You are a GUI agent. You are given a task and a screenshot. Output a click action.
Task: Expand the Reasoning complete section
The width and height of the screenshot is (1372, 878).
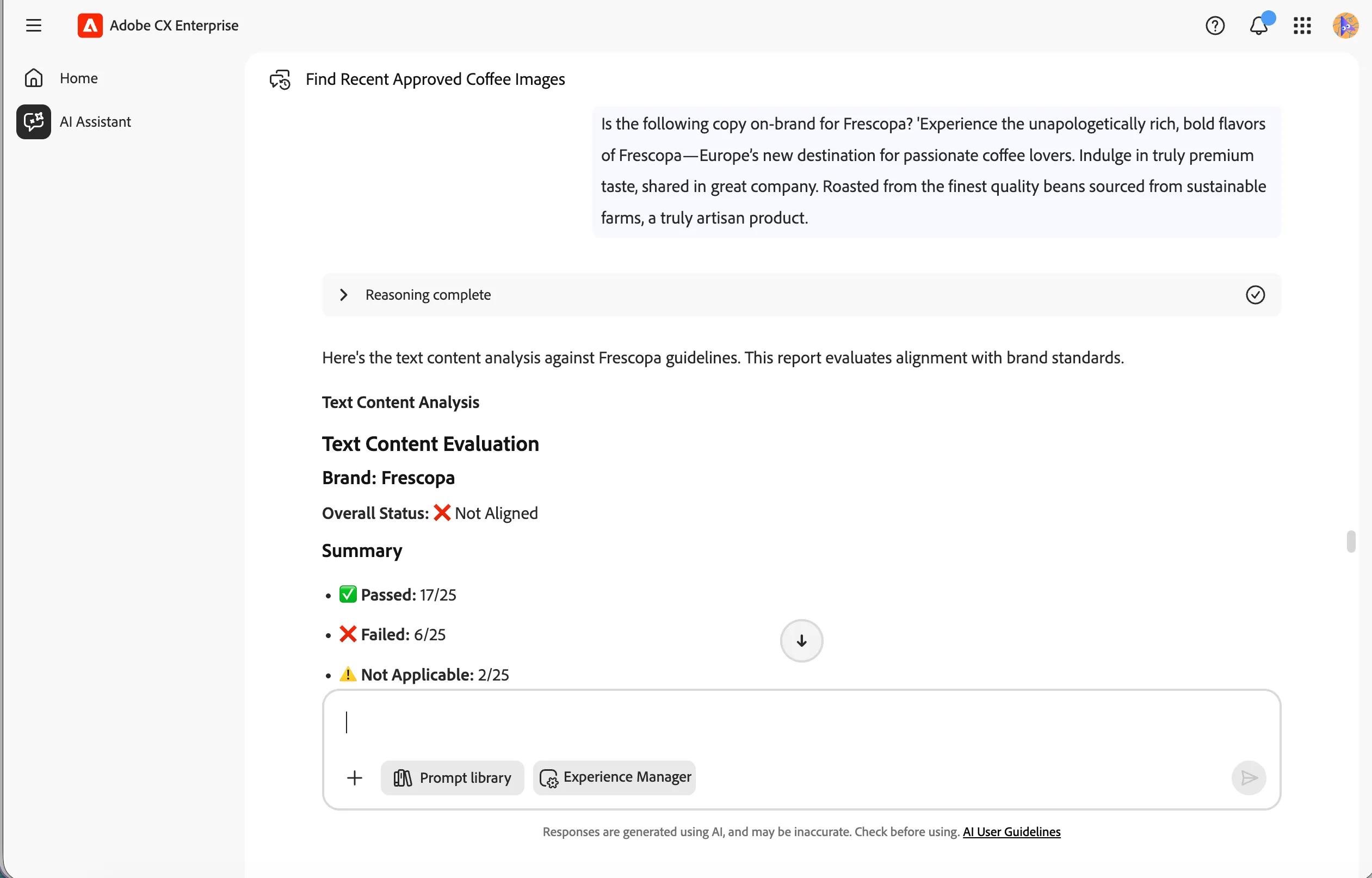tap(344, 295)
